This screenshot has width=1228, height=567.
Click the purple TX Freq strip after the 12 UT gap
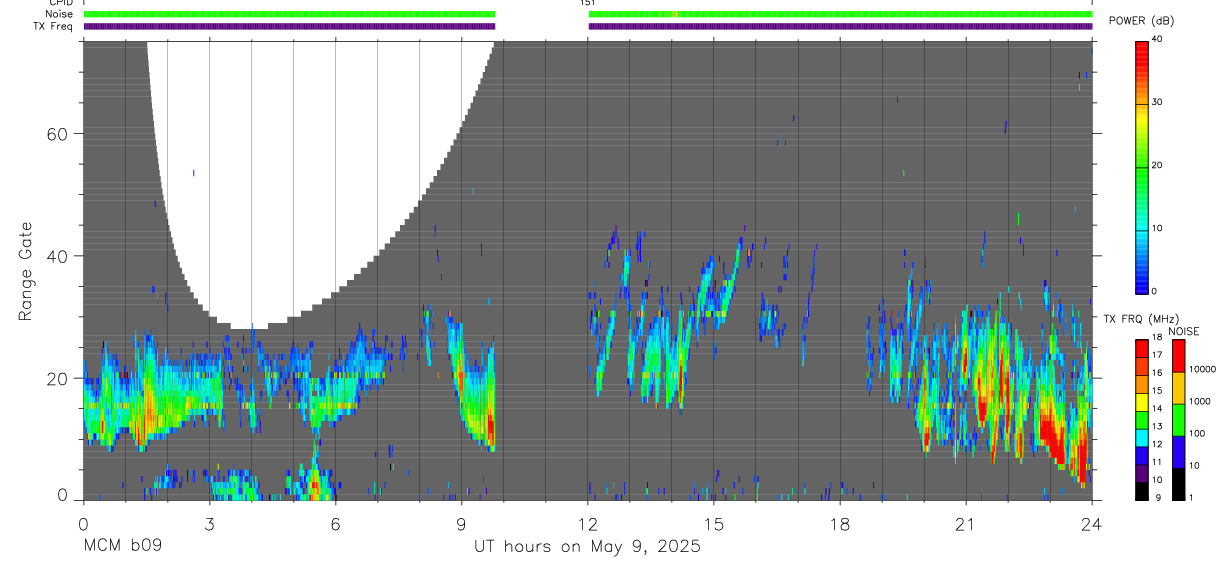coord(841,26)
